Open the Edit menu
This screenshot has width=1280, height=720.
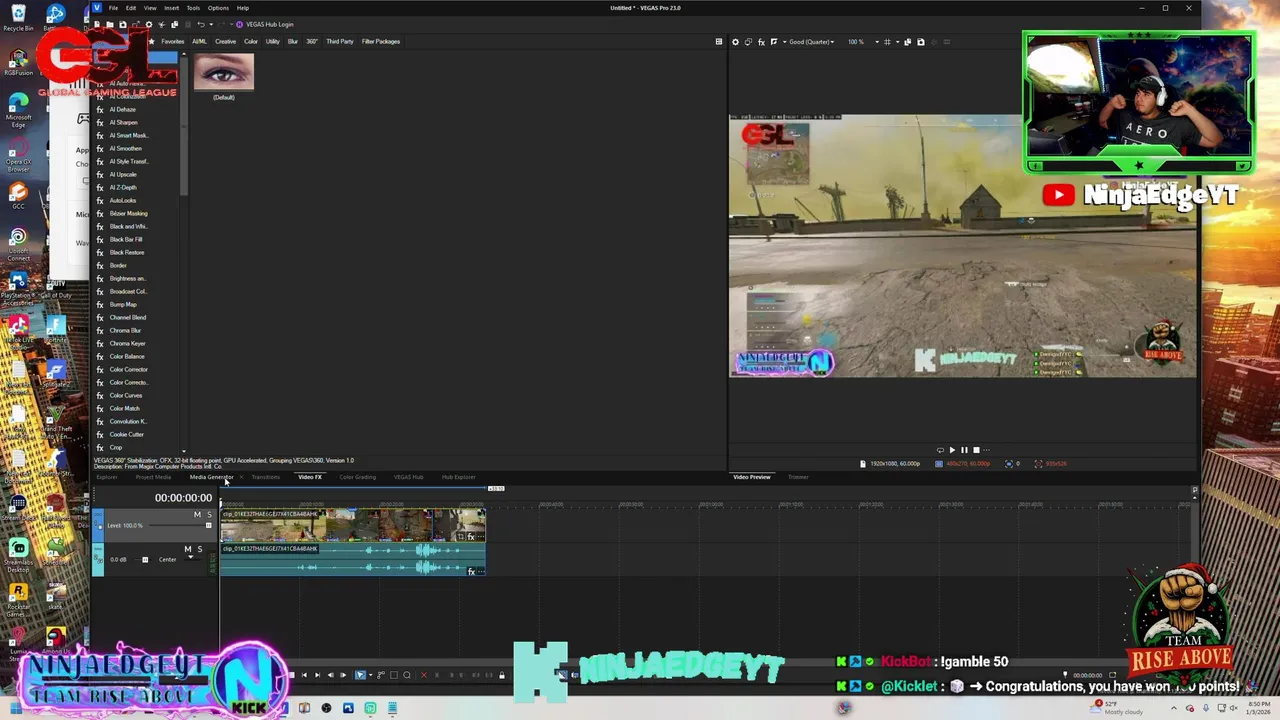(x=131, y=8)
